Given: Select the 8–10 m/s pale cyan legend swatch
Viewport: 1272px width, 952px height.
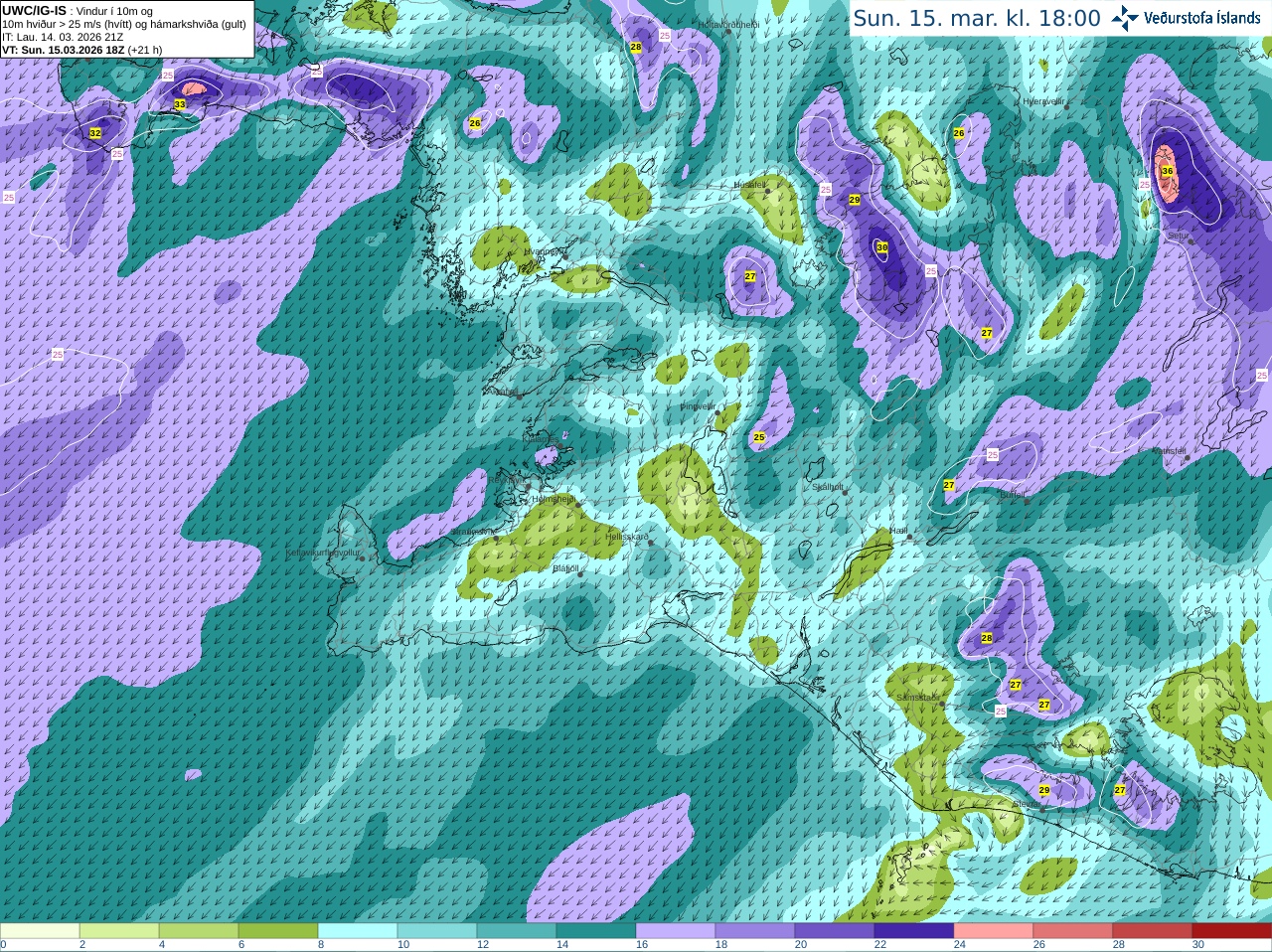Looking at the screenshot, I should pos(358,931).
